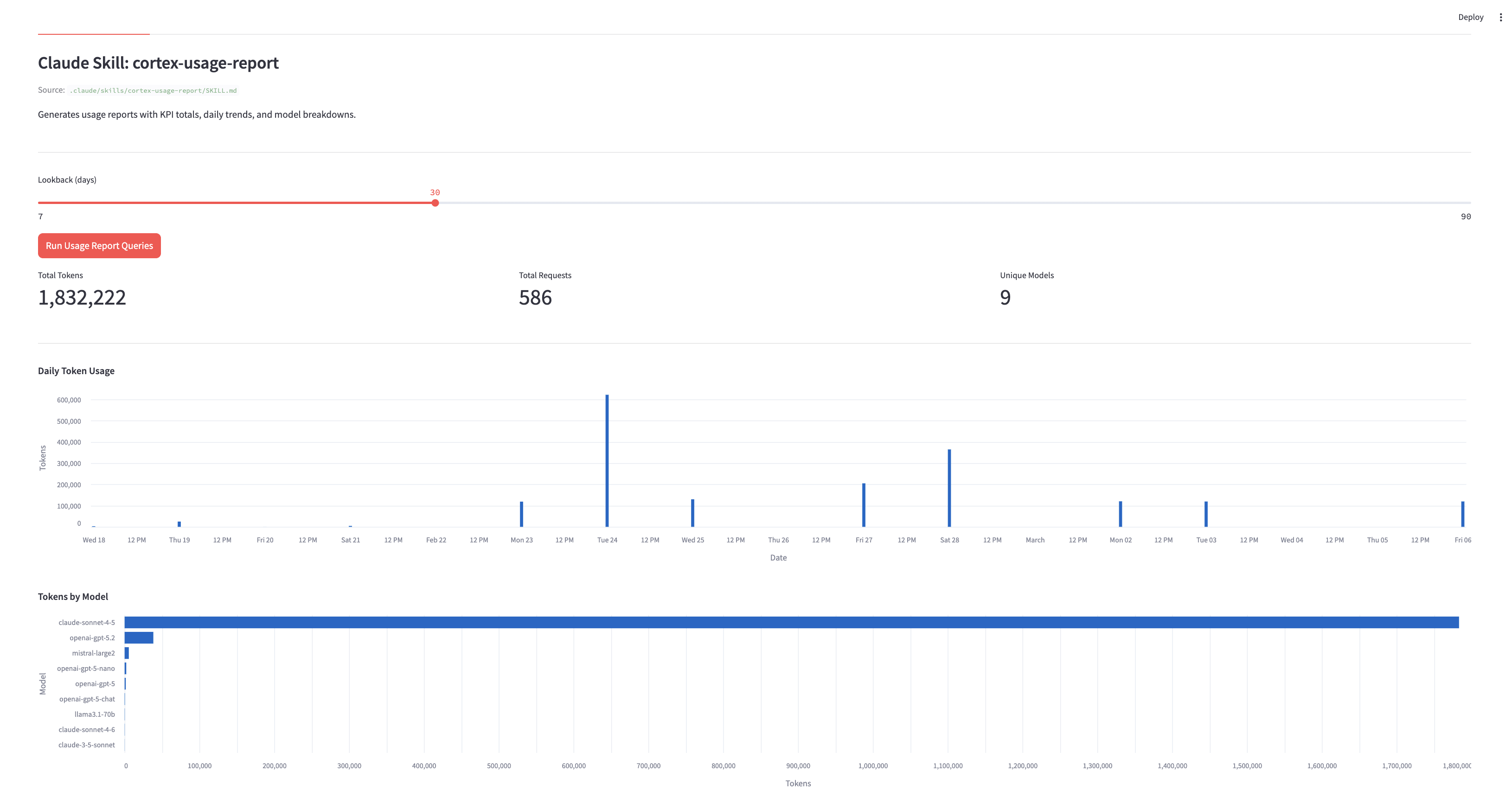Click the Mon 02 daily token bar

click(x=1120, y=514)
